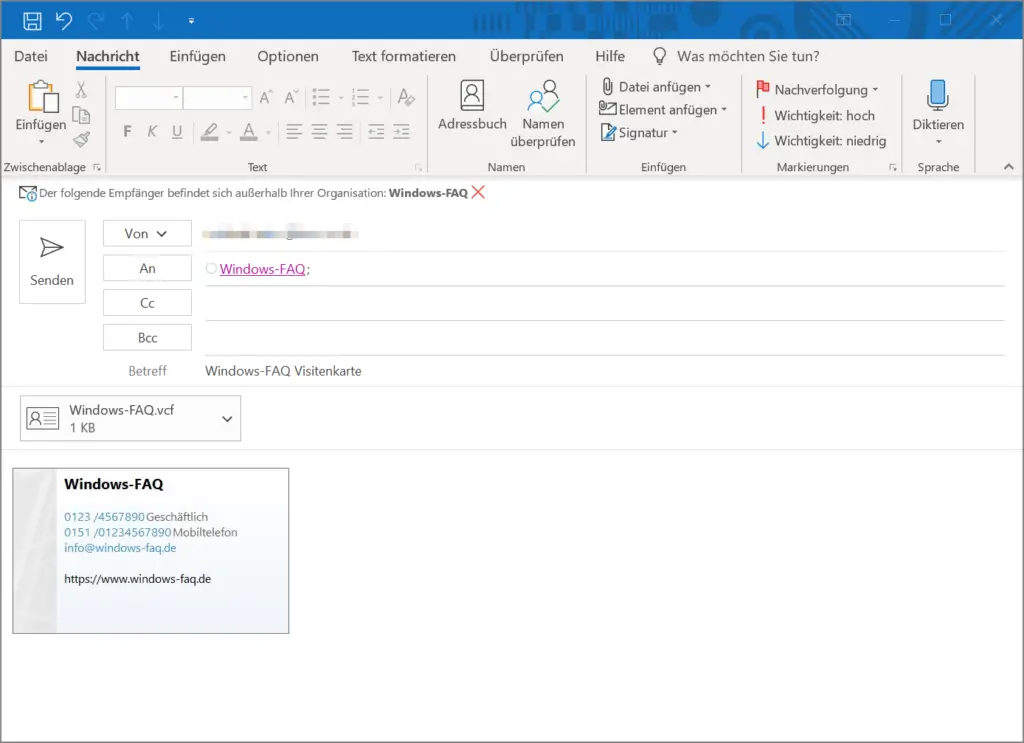
Task: Open Datei anfügen dropdown
Action: (x=656, y=87)
